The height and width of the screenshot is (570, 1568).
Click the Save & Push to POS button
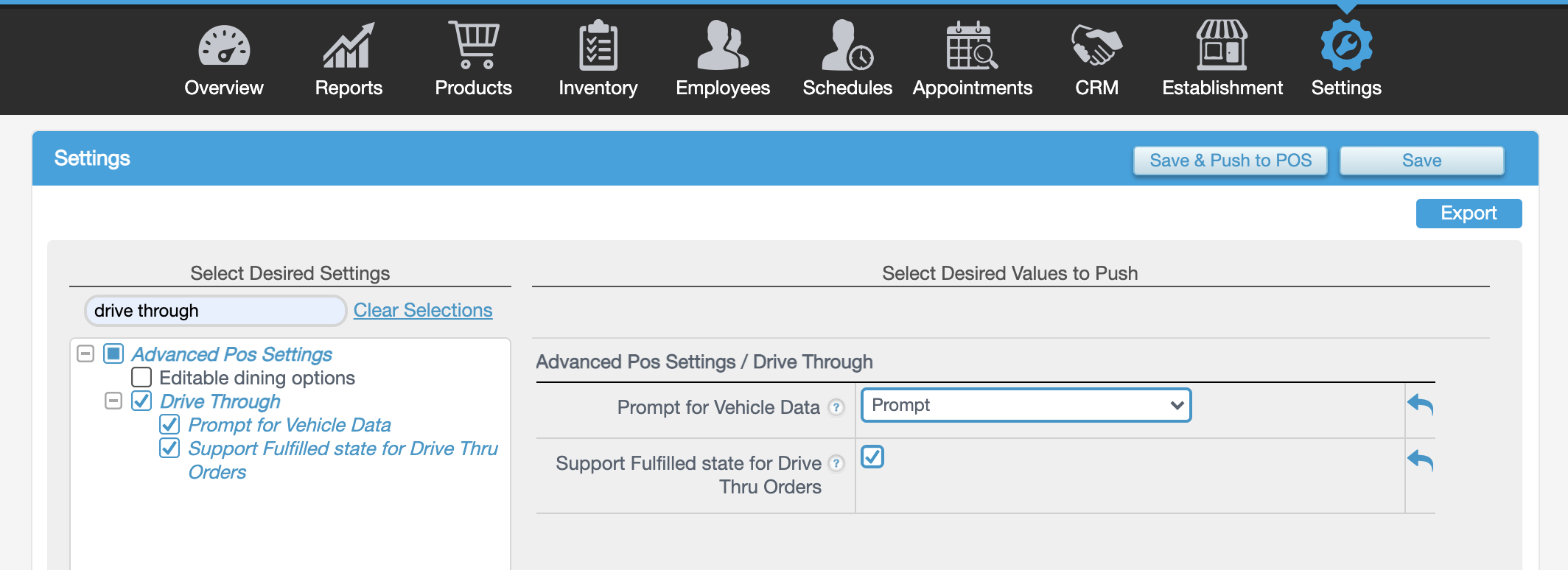1230,161
